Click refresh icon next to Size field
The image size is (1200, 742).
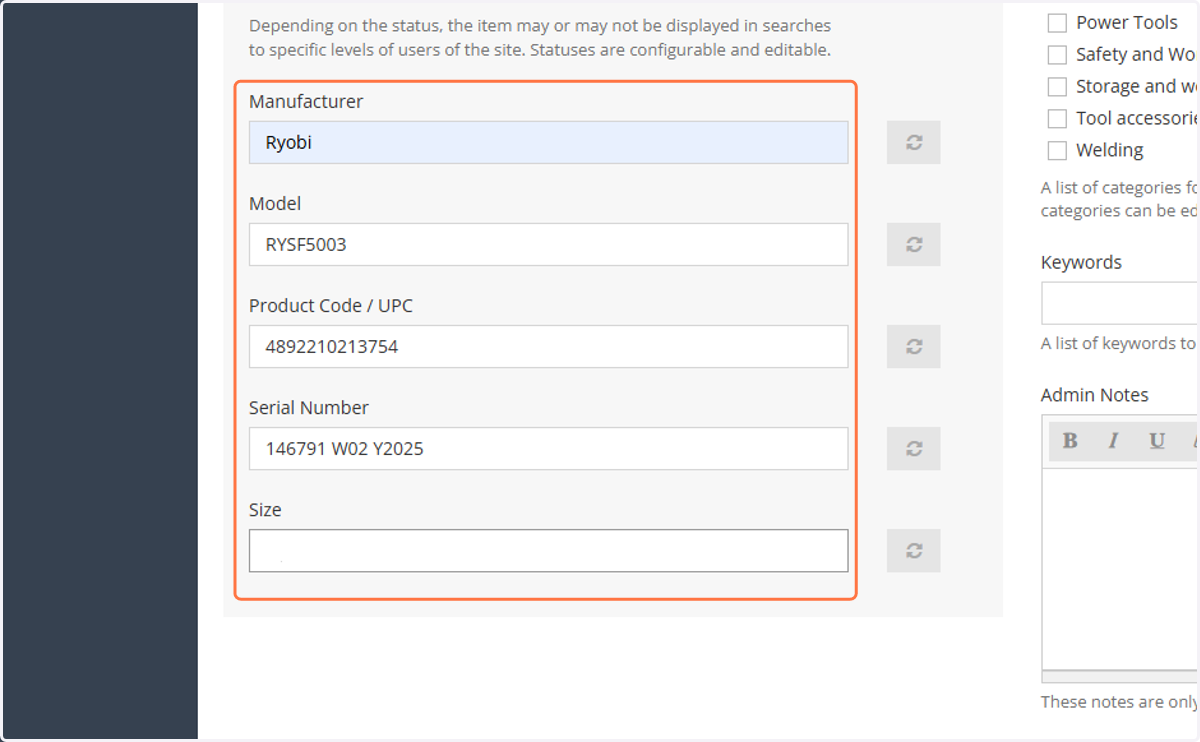pyautogui.click(x=913, y=550)
